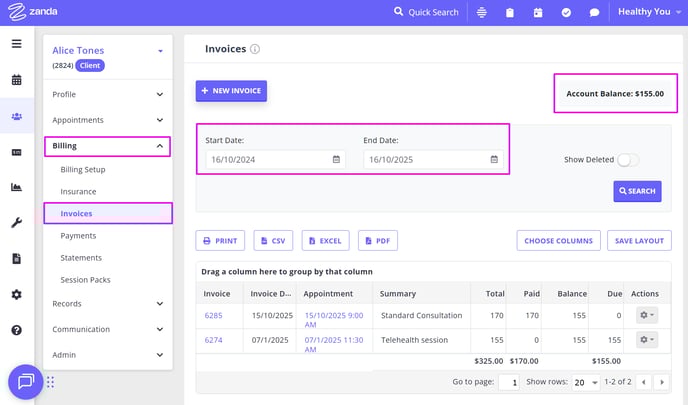The height and width of the screenshot is (405, 688).
Task: Open the hamburger menu icon
Action: tap(16, 44)
